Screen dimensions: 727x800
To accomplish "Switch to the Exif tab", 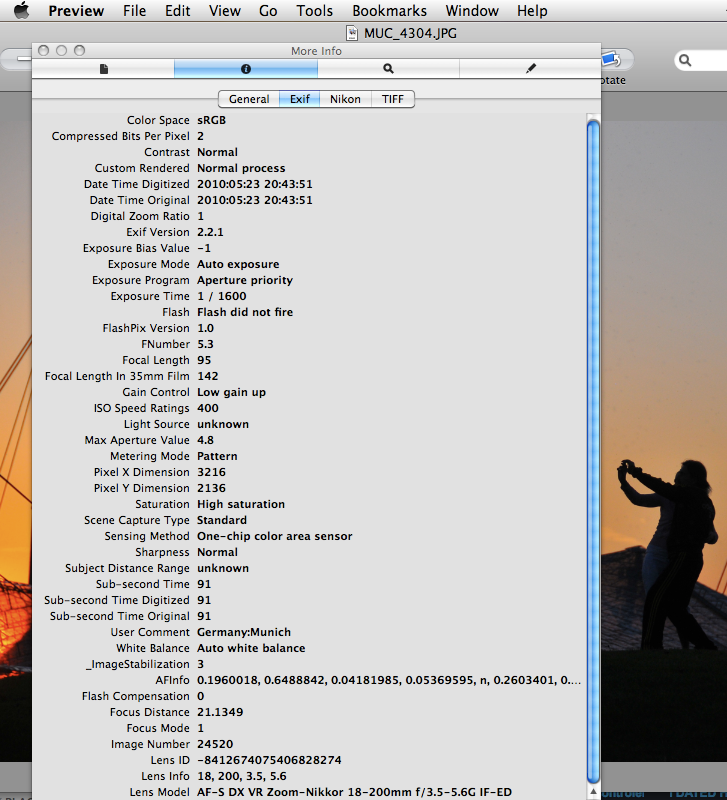I will [300, 99].
